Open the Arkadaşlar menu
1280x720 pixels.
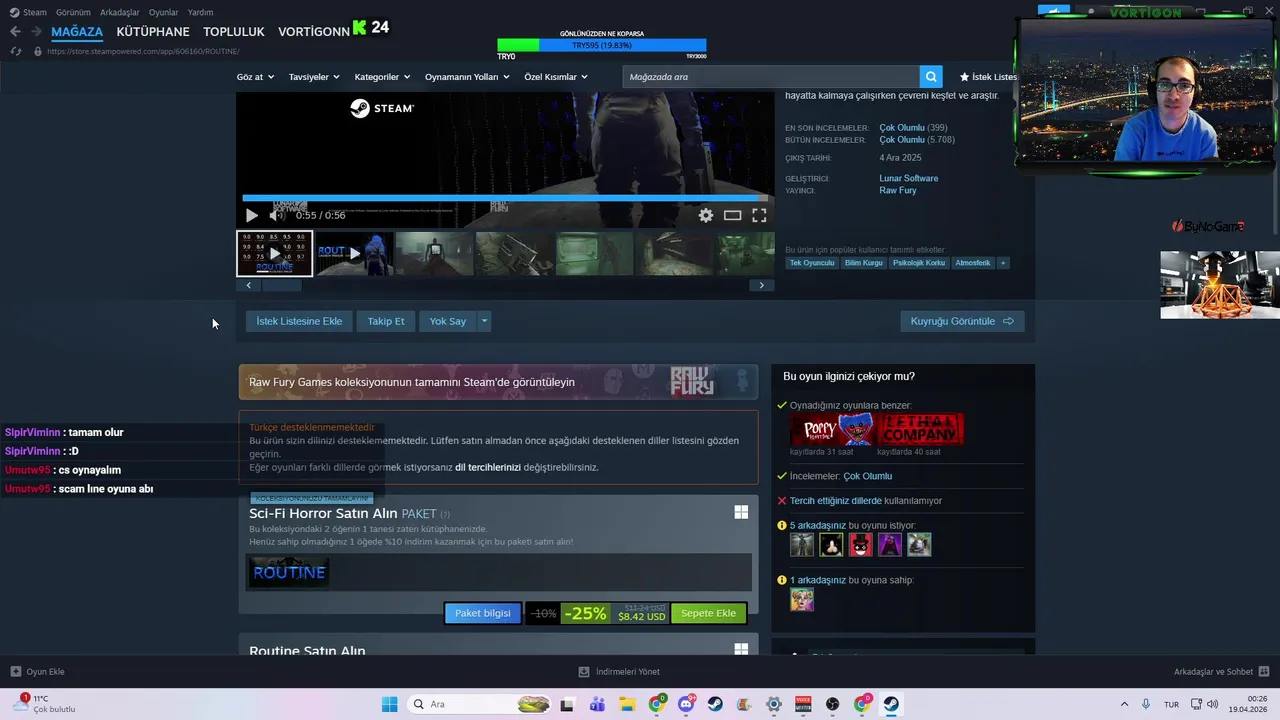pos(120,12)
